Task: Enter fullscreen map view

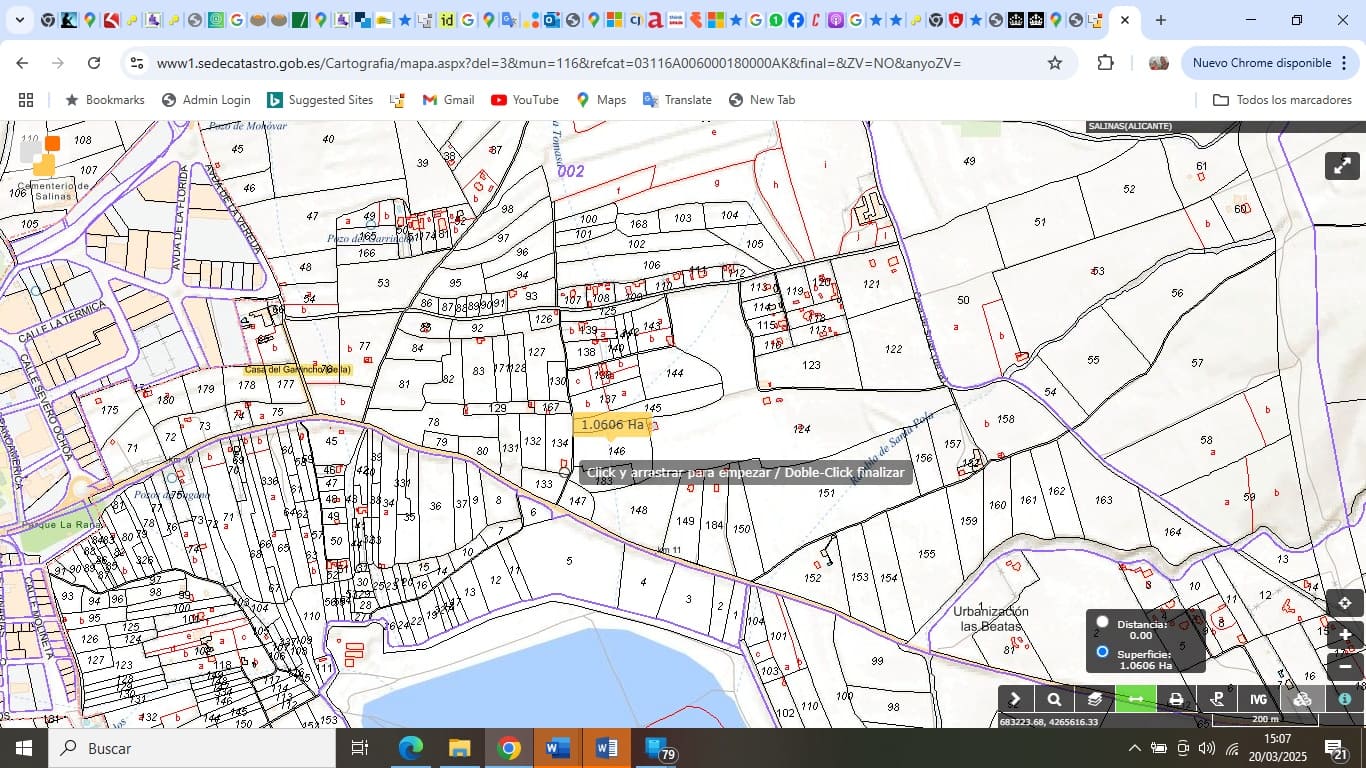Action: pyautogui.click(x=1342, y=166)
